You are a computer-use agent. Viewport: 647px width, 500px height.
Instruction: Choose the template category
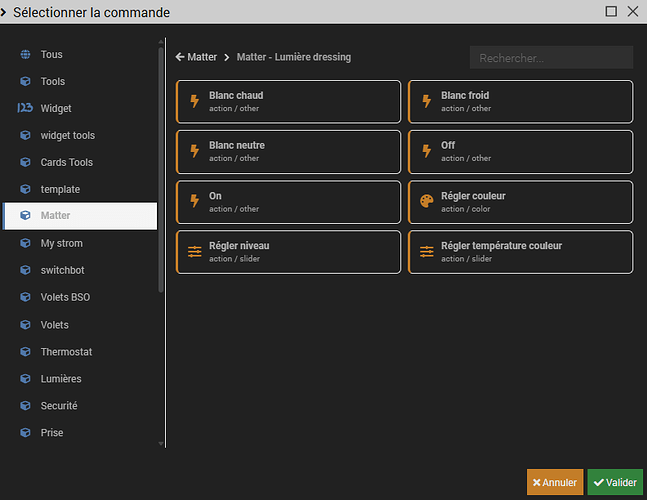[80, 189]
